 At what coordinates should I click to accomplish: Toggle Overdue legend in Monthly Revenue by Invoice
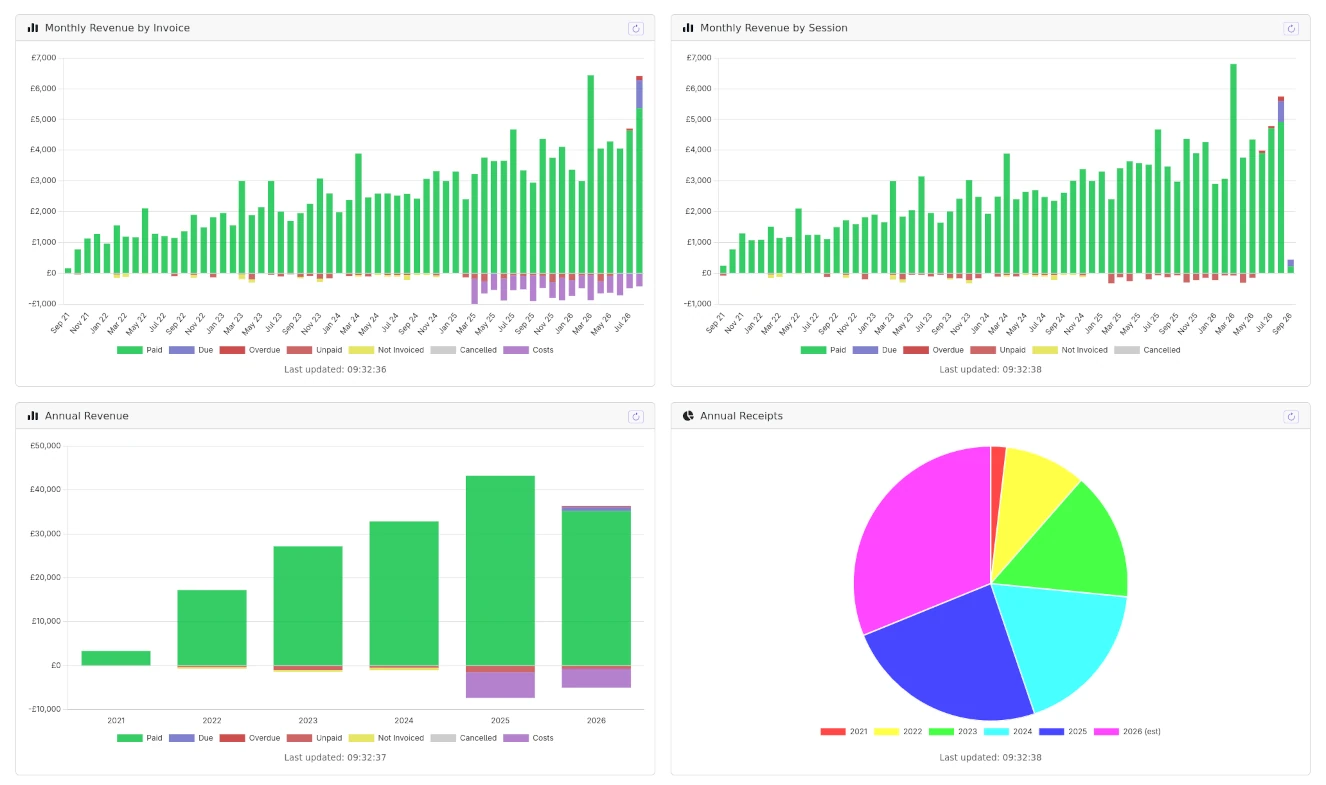250,350
